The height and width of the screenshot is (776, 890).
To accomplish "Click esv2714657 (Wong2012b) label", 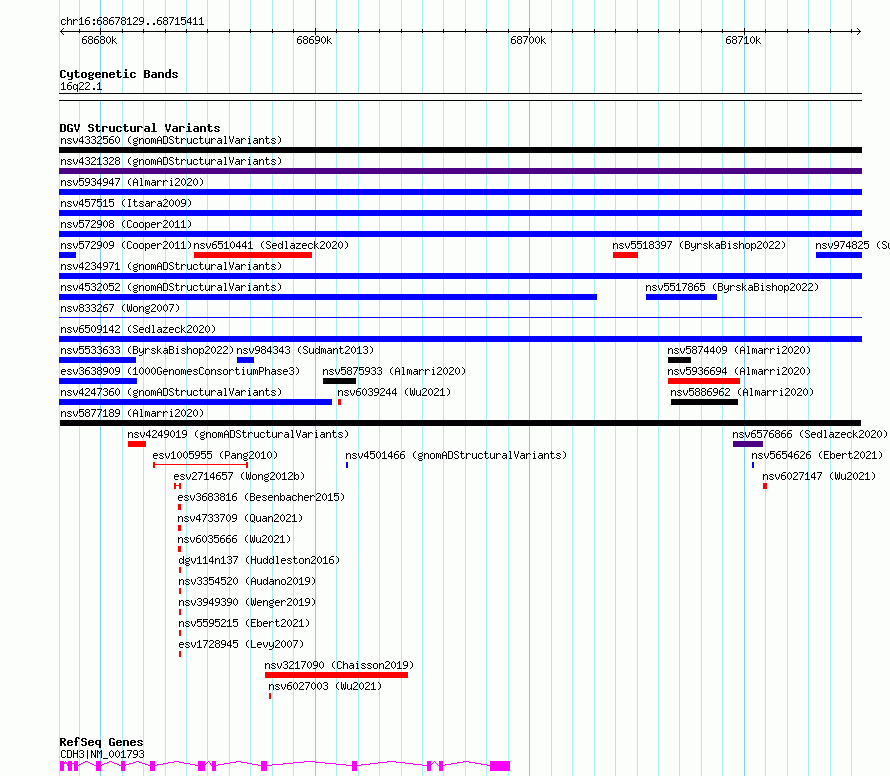I will (239, 476).
